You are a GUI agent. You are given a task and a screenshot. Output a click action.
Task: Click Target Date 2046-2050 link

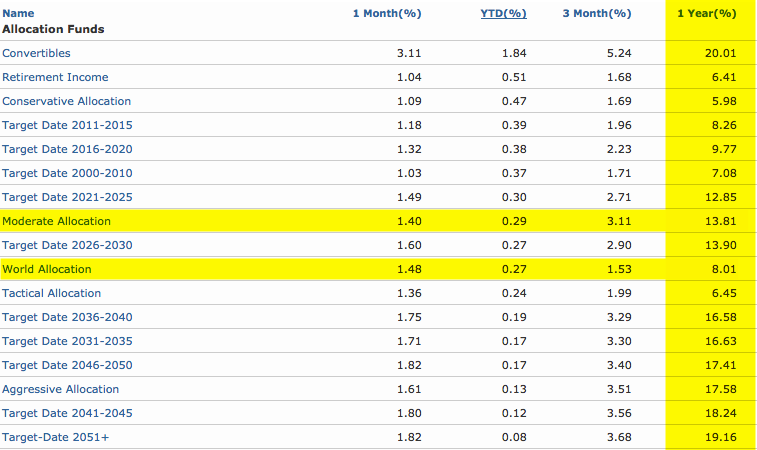(x=67, y=365)
